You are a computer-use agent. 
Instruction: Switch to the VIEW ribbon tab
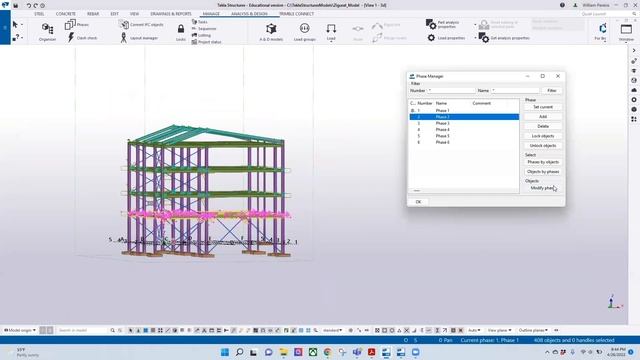pyautogui.click(x=134, y=13)
